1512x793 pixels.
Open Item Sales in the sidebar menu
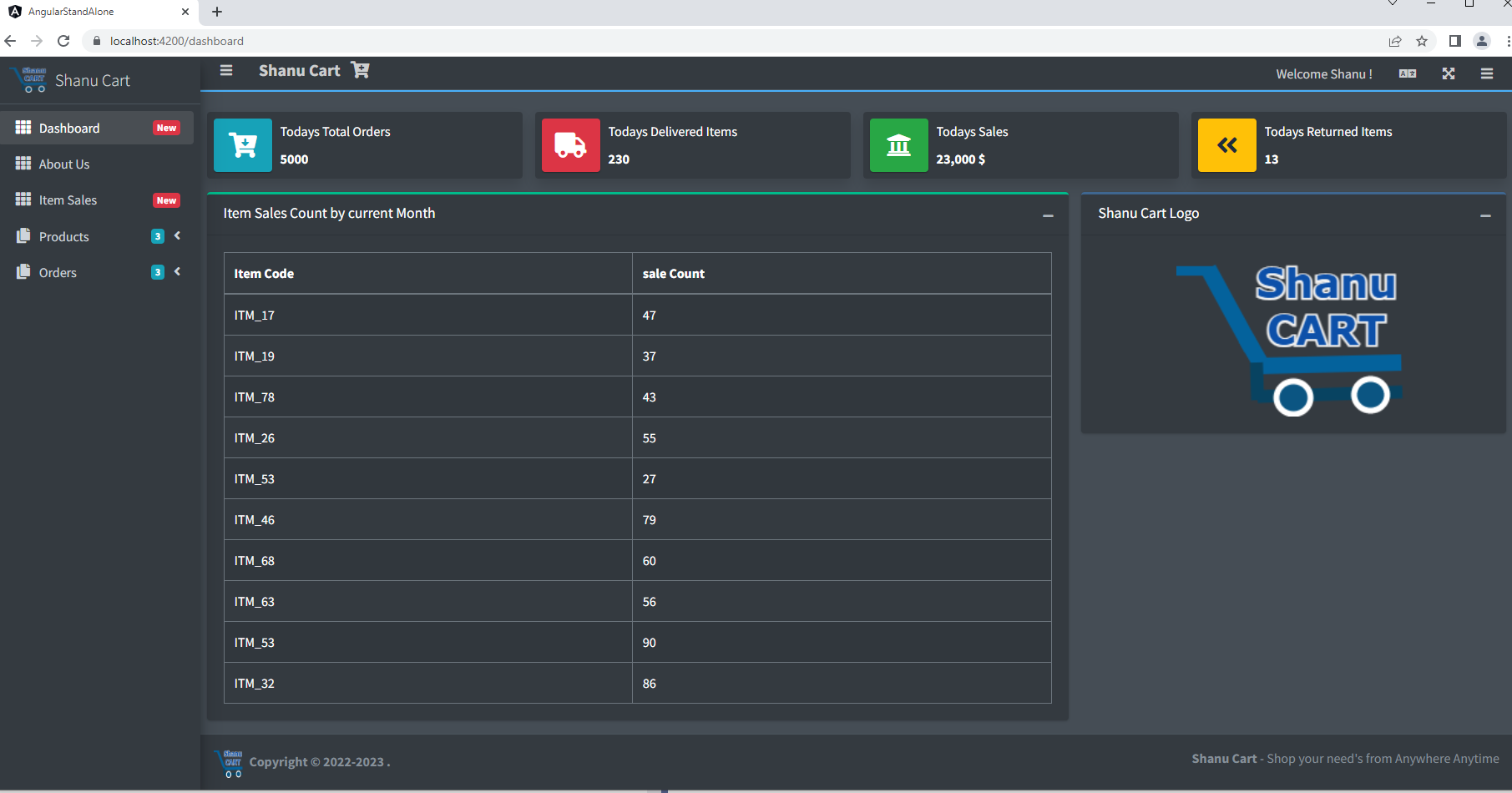[x=97, y=200]
